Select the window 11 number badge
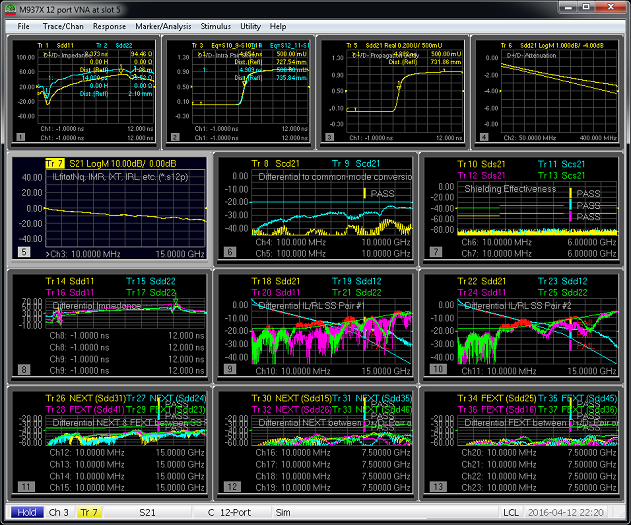The width and height of the screenshot is (631, 525). pyautogui.click(x=17, y=486)
